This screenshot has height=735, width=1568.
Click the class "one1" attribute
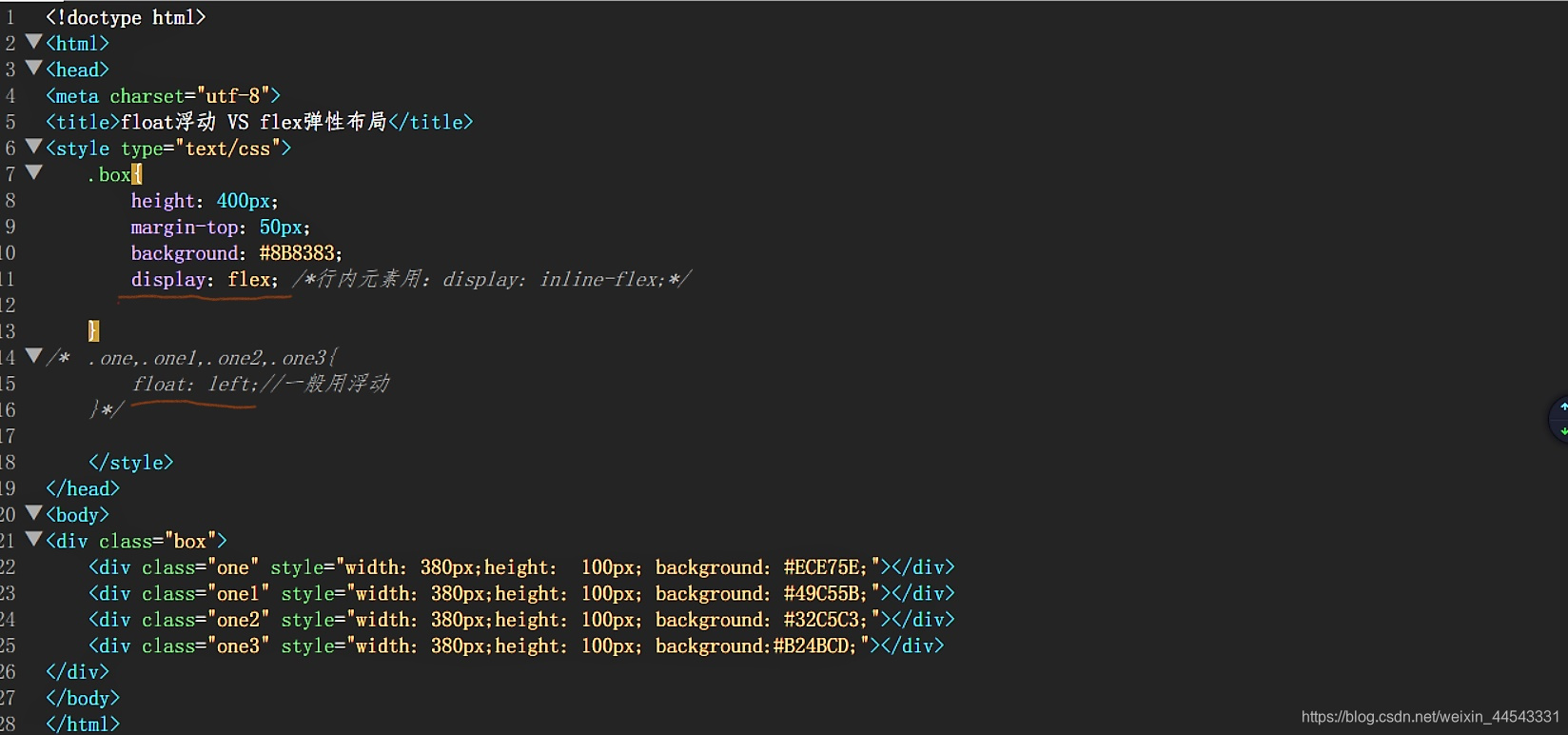click(206, 594)
